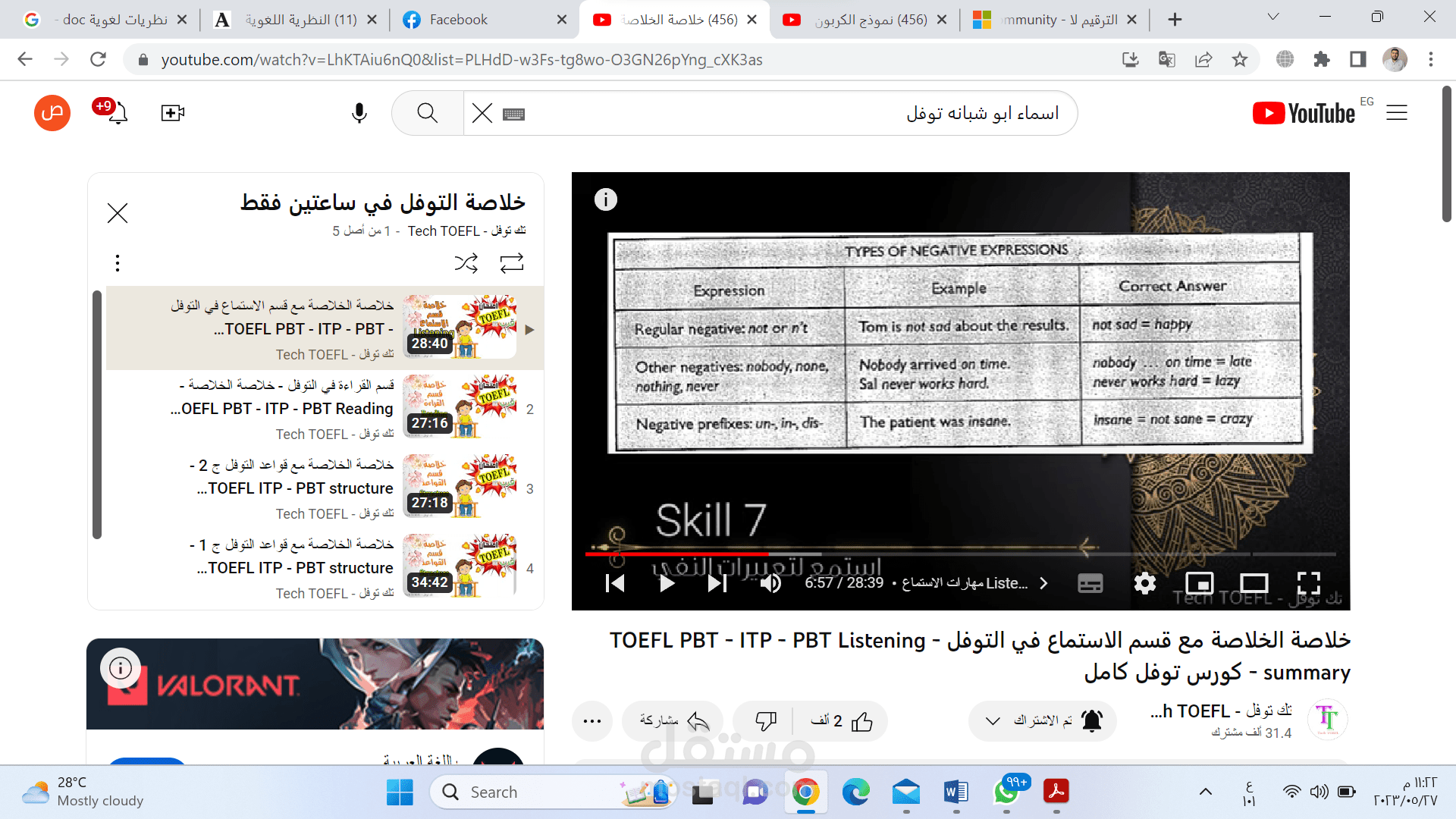
Task: Toggle playlist loop
Action: (x=512, y=263)
